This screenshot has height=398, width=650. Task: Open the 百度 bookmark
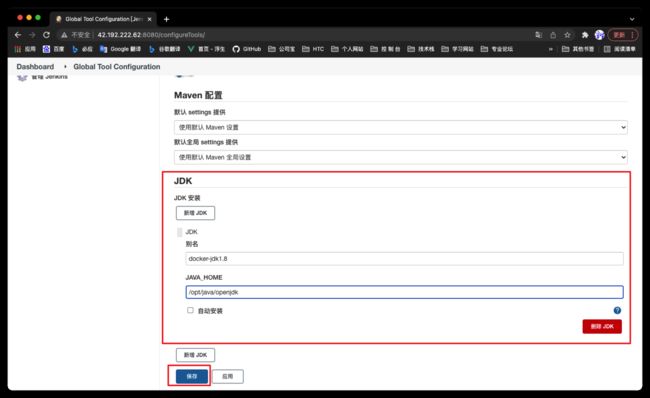(53, 49)
